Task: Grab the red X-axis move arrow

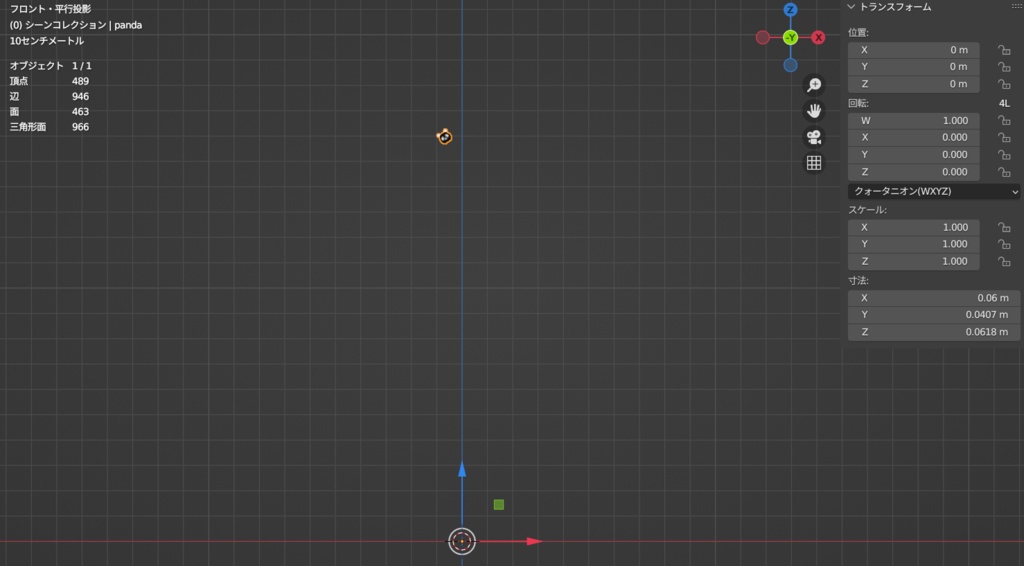Action: coord(534,541)
